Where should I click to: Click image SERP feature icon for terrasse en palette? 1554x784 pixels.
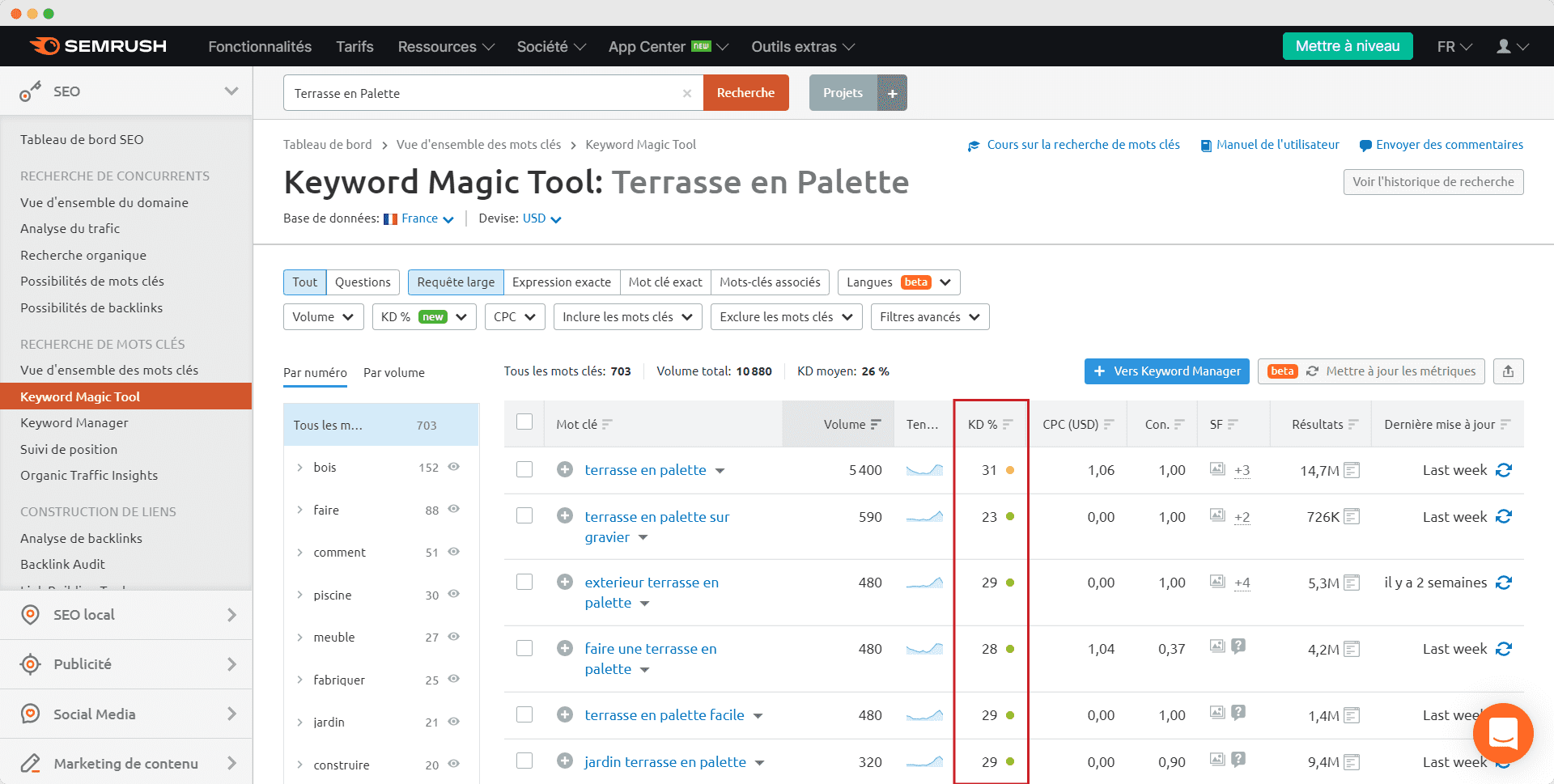[x=1217, y=468]
